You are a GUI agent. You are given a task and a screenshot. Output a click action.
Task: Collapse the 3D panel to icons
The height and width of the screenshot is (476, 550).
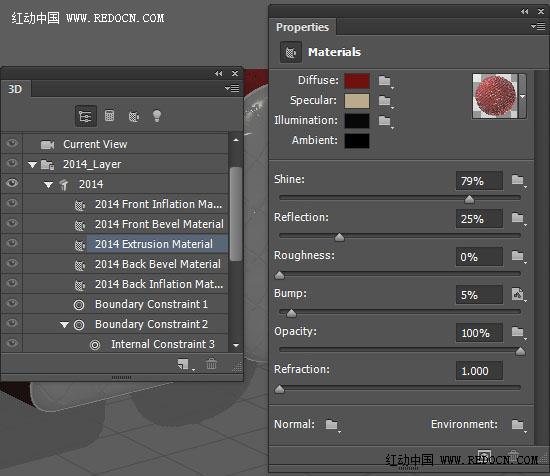coord(219,73)
